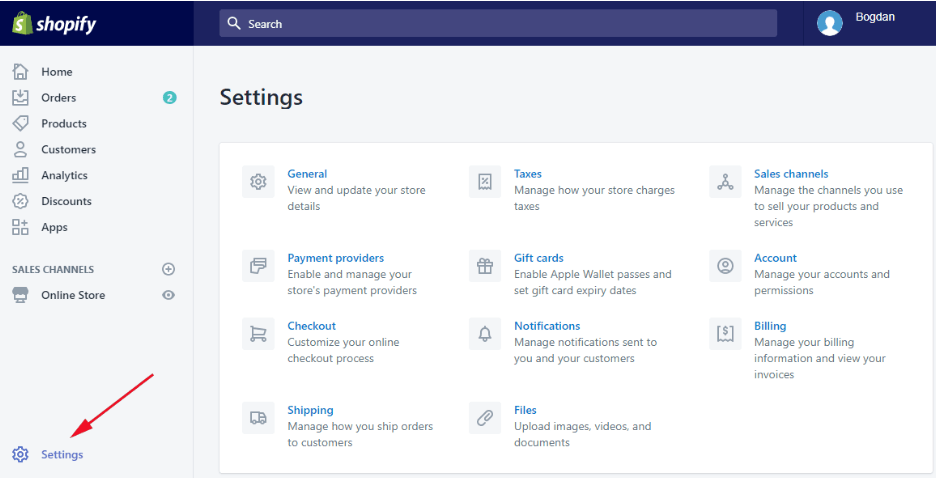Click the Shipping truck icon
The height and width of the screenshot is (481, 936).
pyautogui.click(x=258, y=418)
